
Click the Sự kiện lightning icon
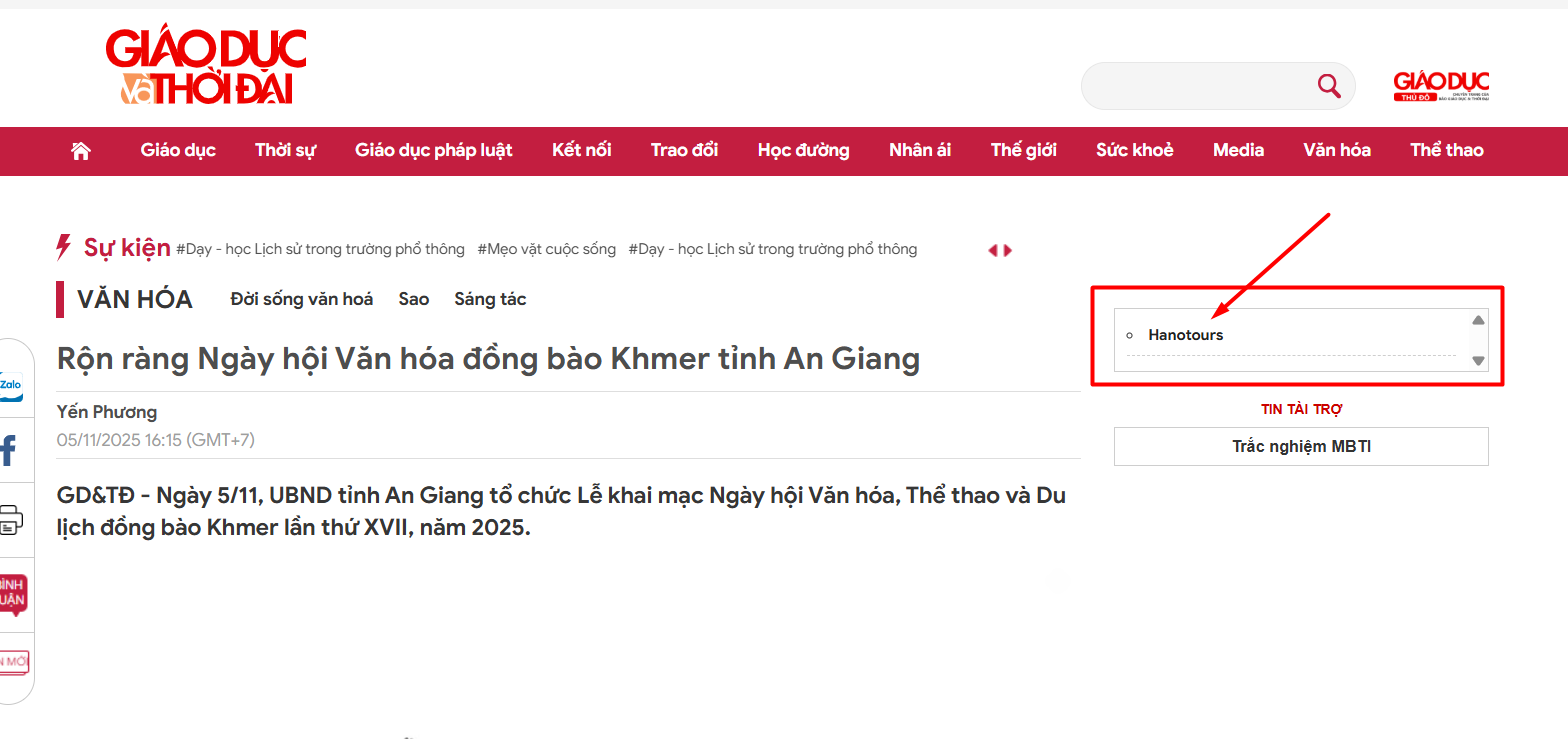(x=64, y=247)
